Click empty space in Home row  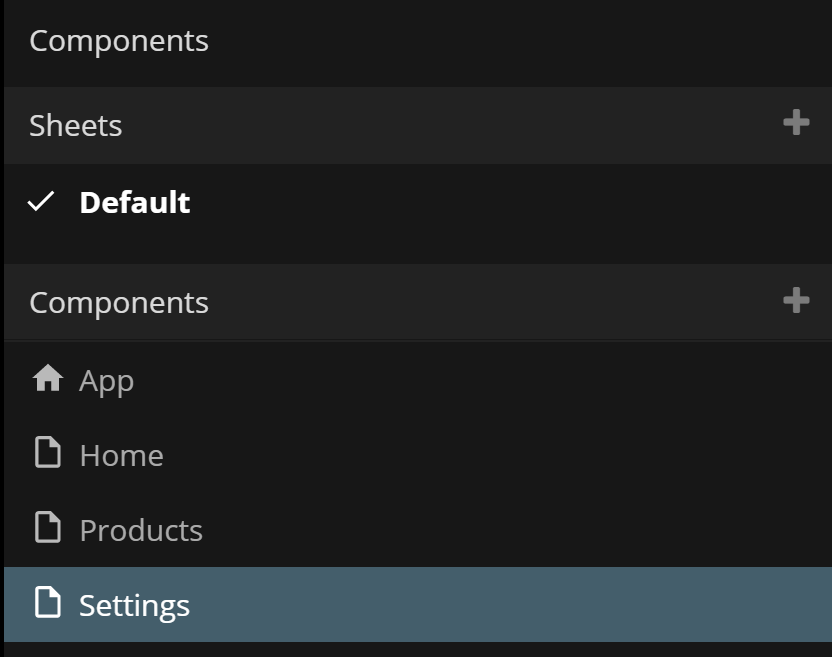pyautogui.click(x=500, y=455)
